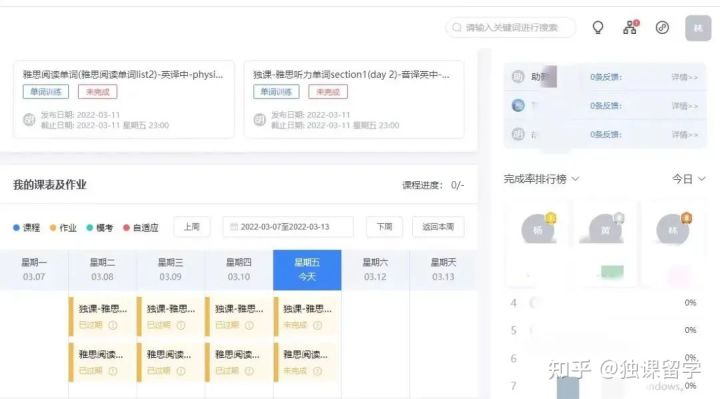Select the 星期一 03.07 column header
720x399 pixels.
coord(34,270)
